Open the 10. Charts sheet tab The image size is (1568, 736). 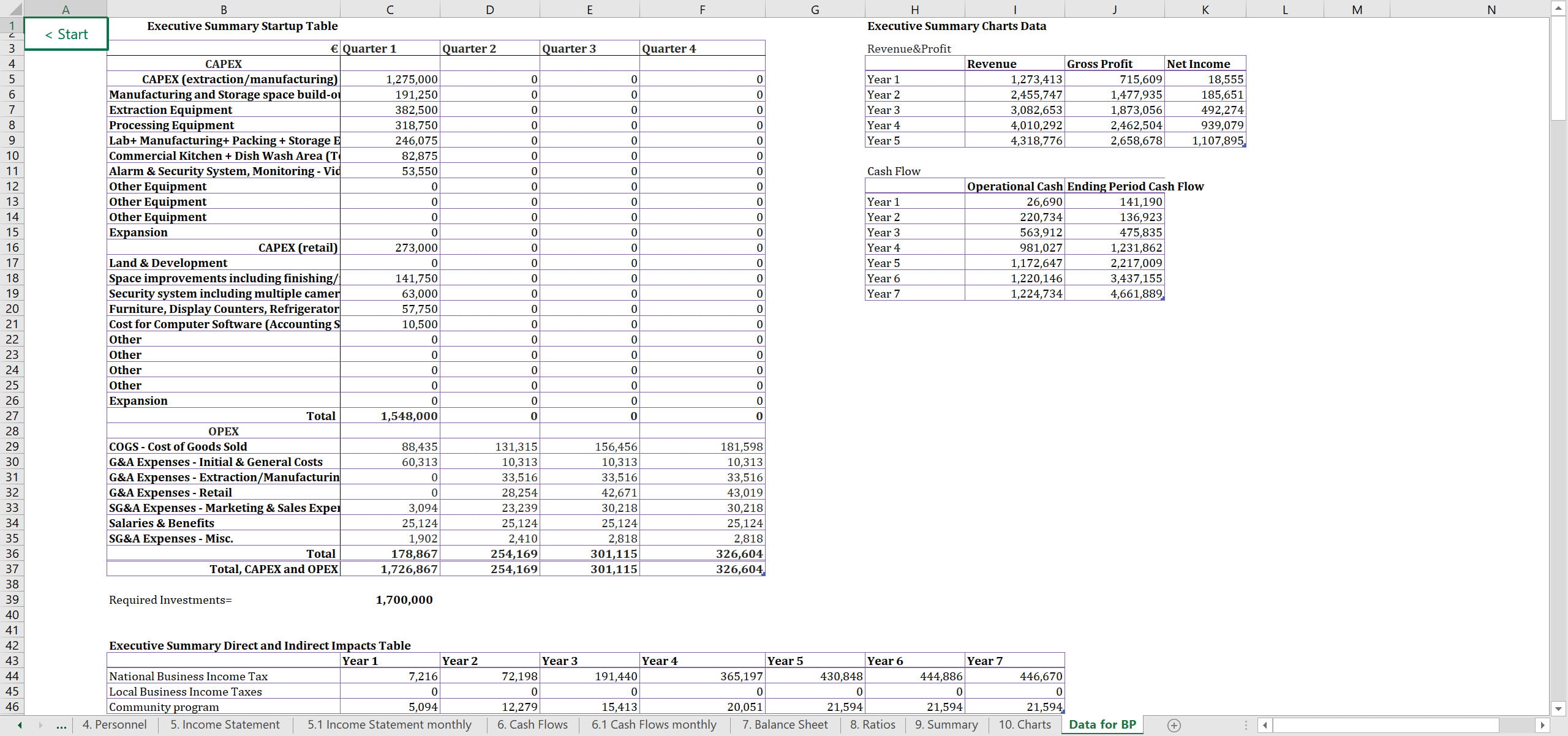point(1024,725)
